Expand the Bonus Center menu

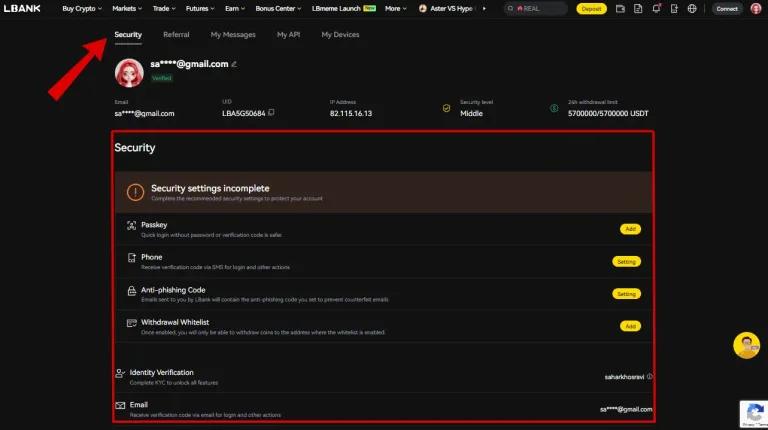coord(278,8)
